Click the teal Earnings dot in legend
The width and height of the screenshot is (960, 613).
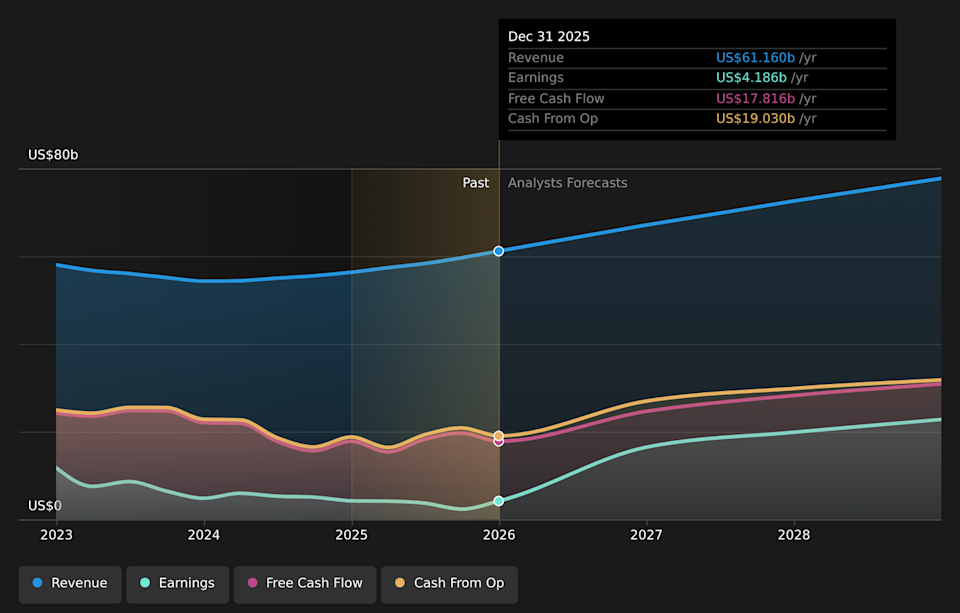coord(145,583)
